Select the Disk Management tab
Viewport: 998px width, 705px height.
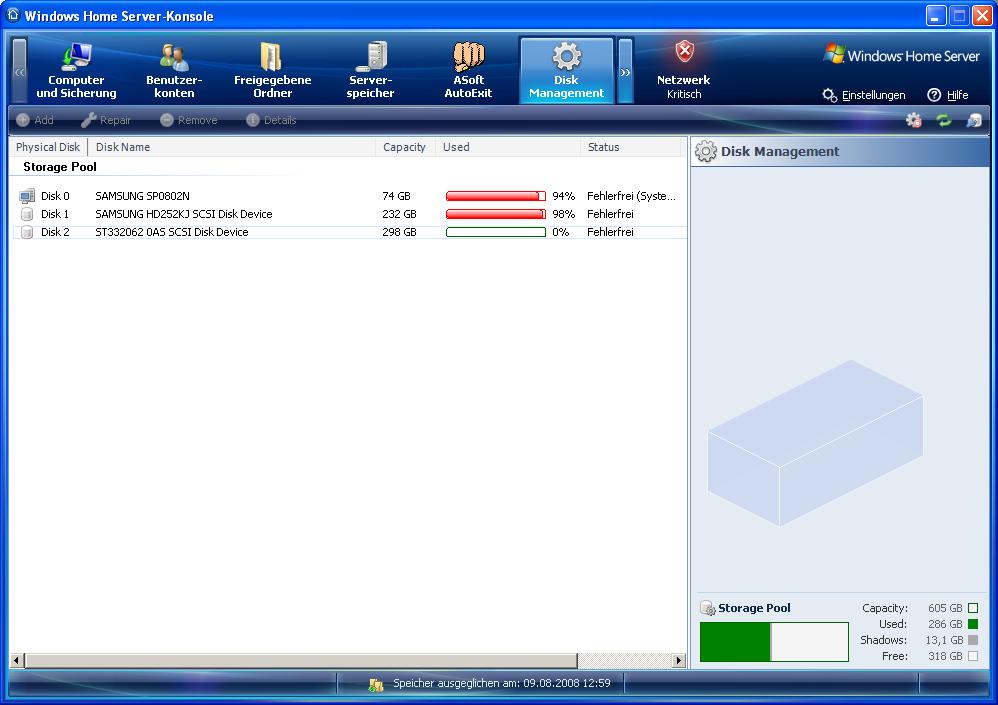coord(566,71)
